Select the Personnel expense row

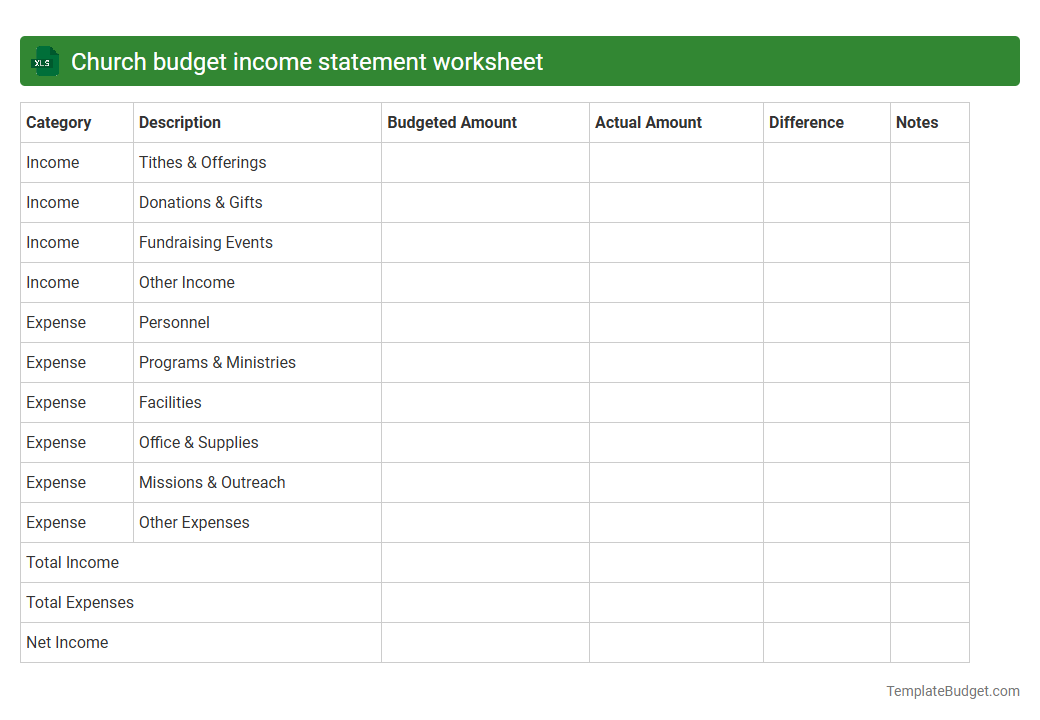pos(174,322)
